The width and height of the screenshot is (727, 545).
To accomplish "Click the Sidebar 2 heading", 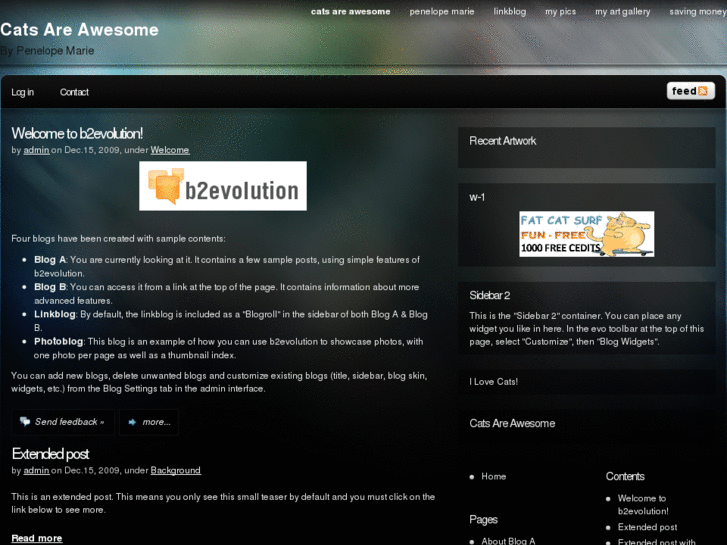I will tap(490, 295).
